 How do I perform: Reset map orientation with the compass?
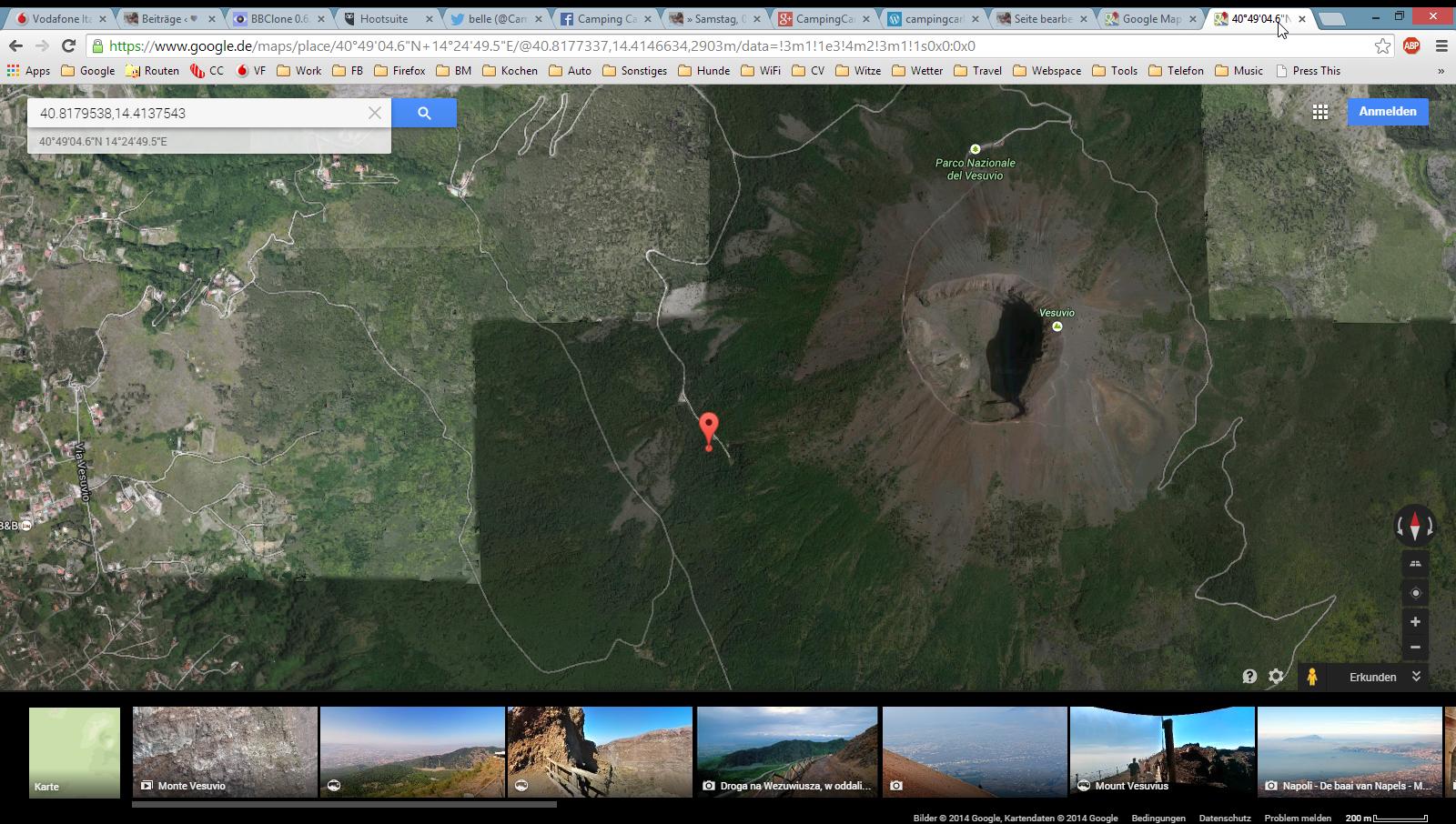coord(1415,526)
